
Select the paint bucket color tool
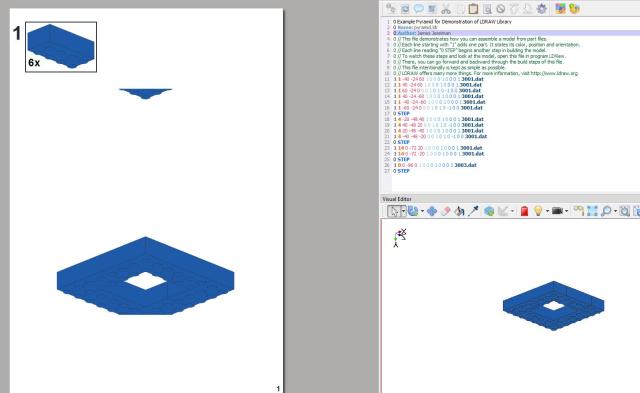[459, 211]
